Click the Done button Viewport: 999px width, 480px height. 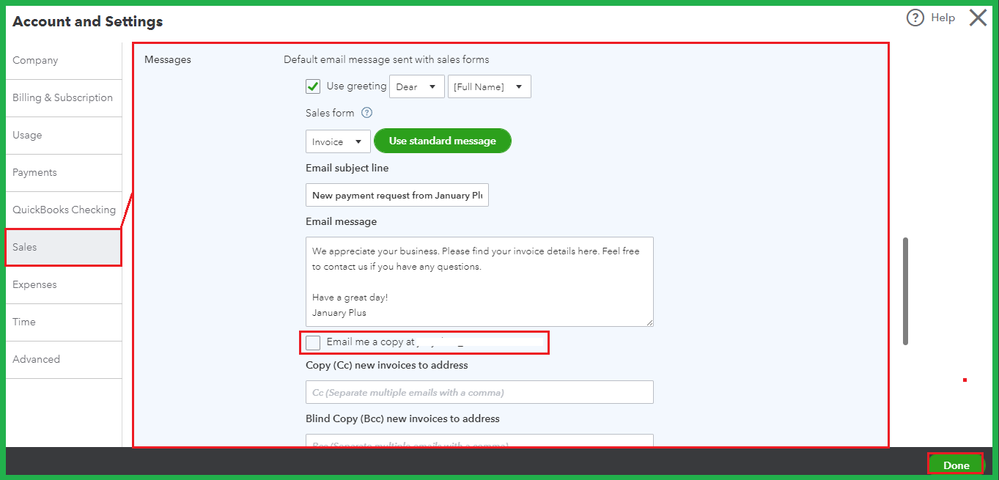pos(956,465)
